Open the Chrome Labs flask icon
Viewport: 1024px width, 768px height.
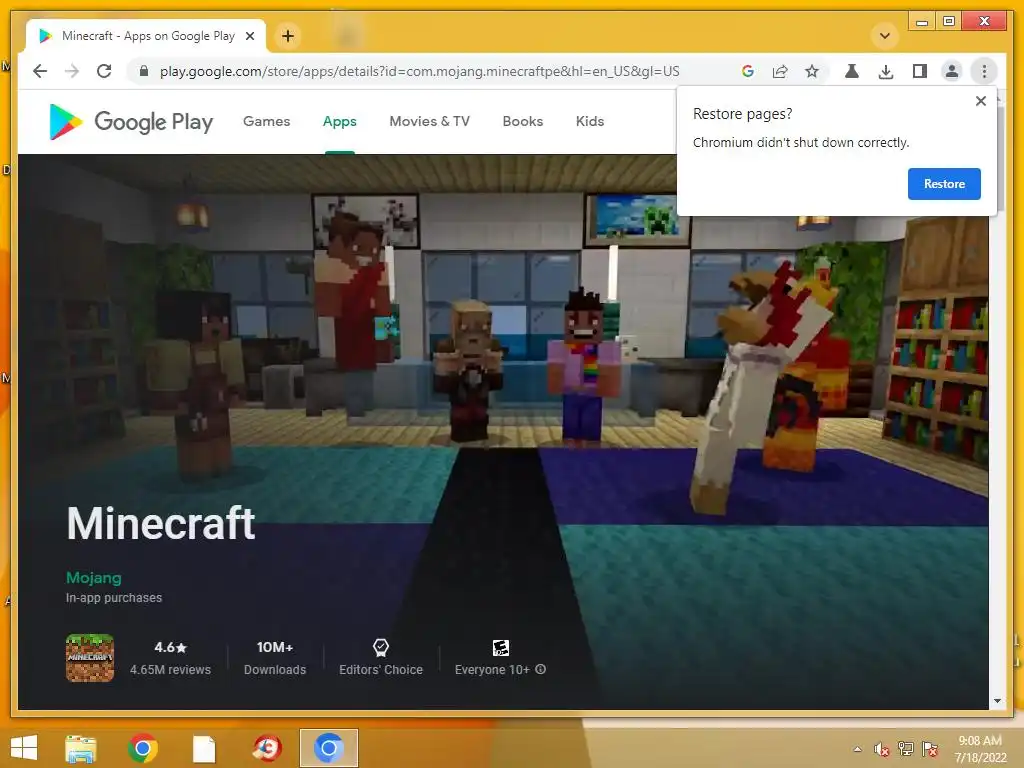pyautogui.click(x=852, y=71)
